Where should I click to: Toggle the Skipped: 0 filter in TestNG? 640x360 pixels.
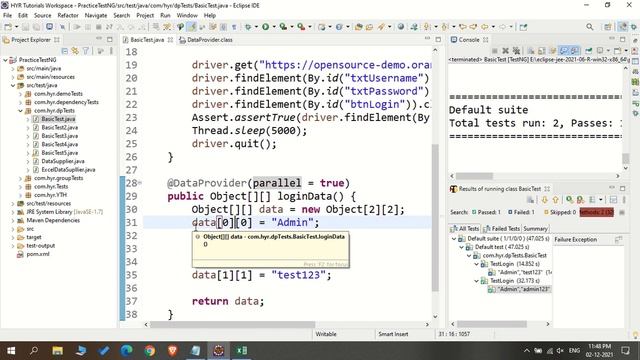(560, 212)
